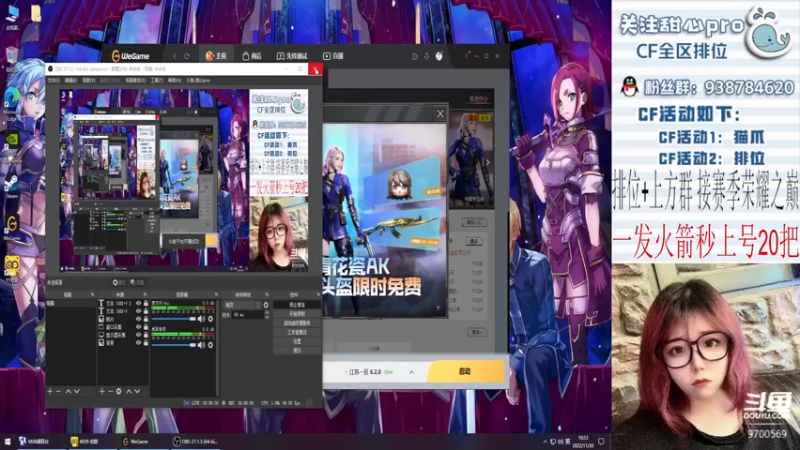
Task: Open WeGame Live streaming tab
Action: click(333, 56)
